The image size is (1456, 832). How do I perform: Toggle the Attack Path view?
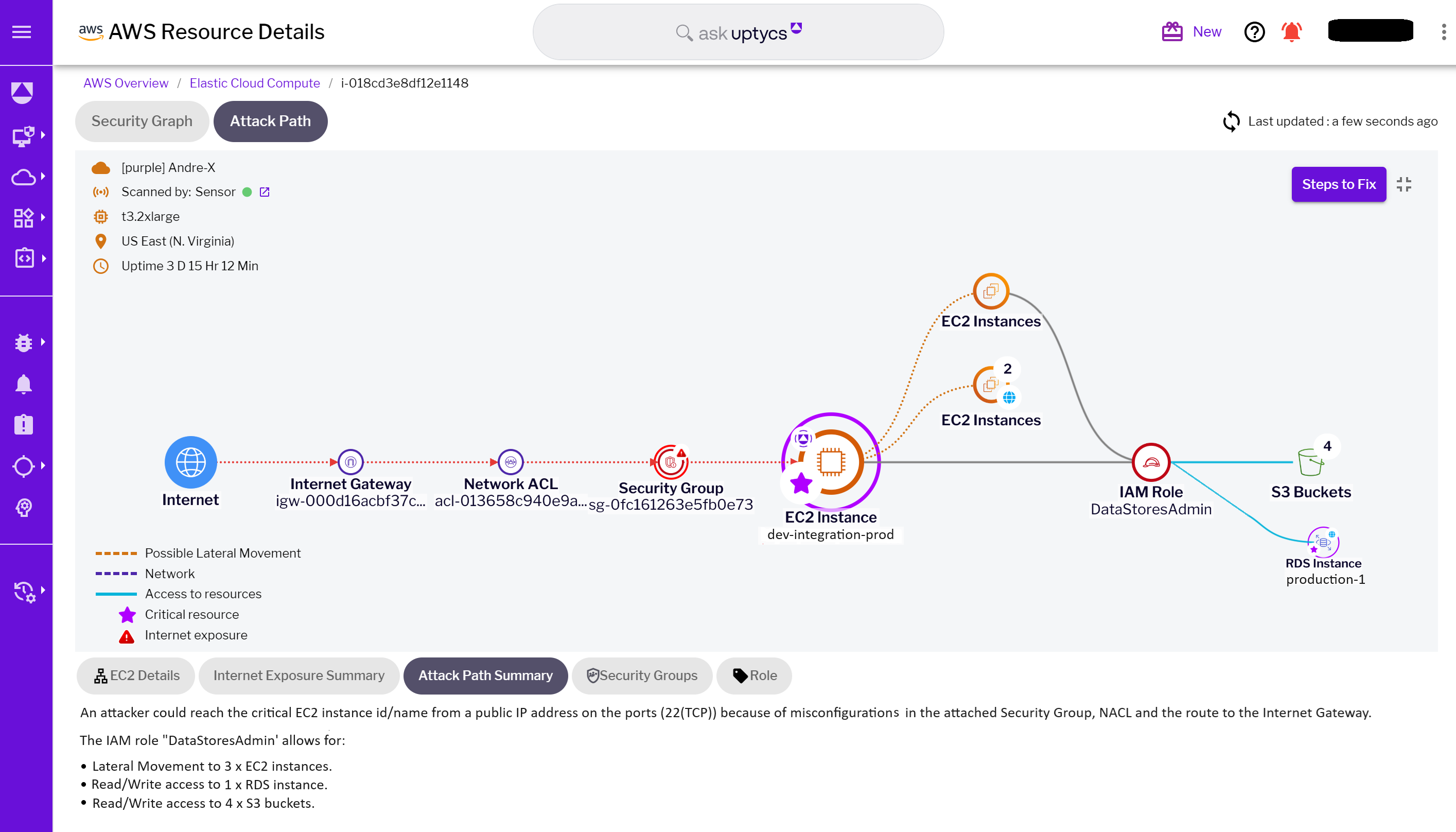pyautogui.click(x=270, y=121)
